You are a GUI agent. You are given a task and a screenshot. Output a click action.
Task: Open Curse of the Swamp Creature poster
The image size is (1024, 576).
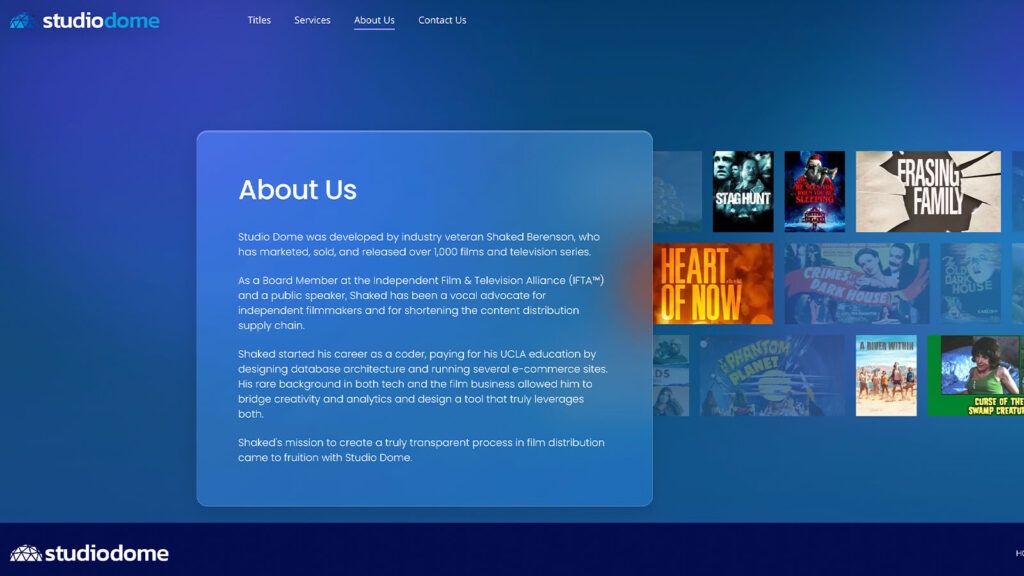(x=974, y=375)
